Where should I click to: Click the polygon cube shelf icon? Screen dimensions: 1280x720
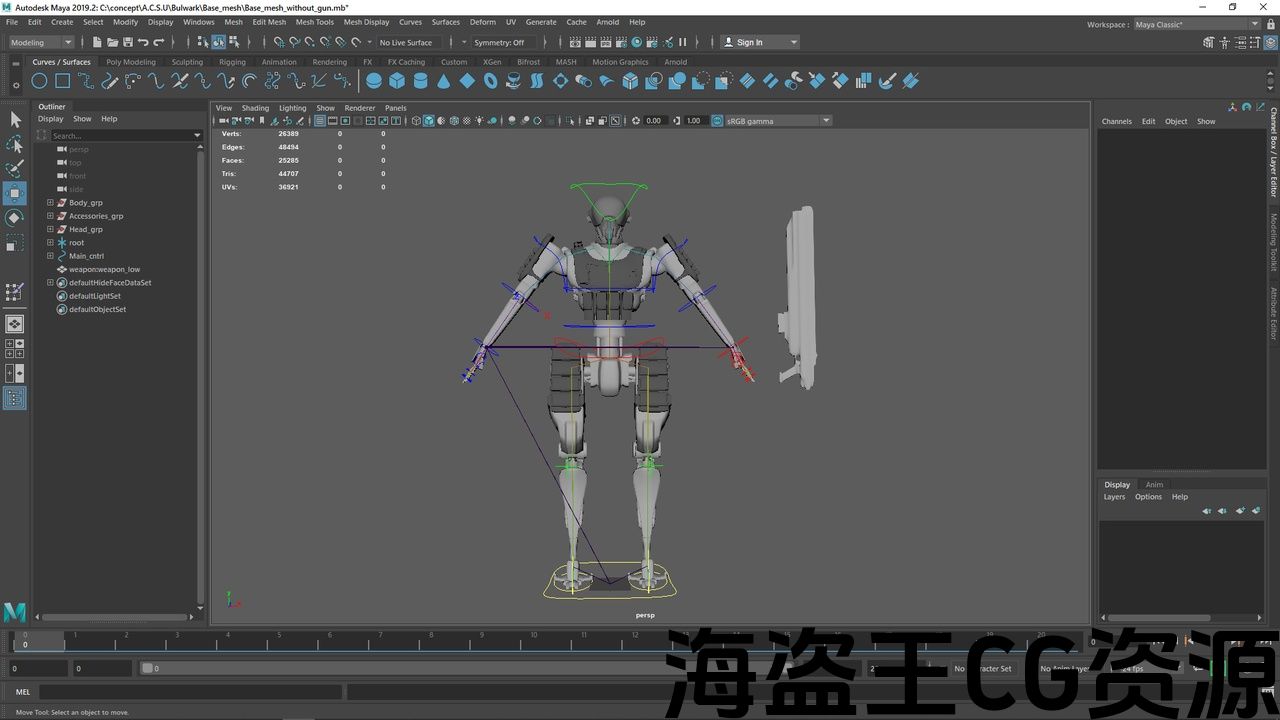pyautogui.click(x=397, y=81)
